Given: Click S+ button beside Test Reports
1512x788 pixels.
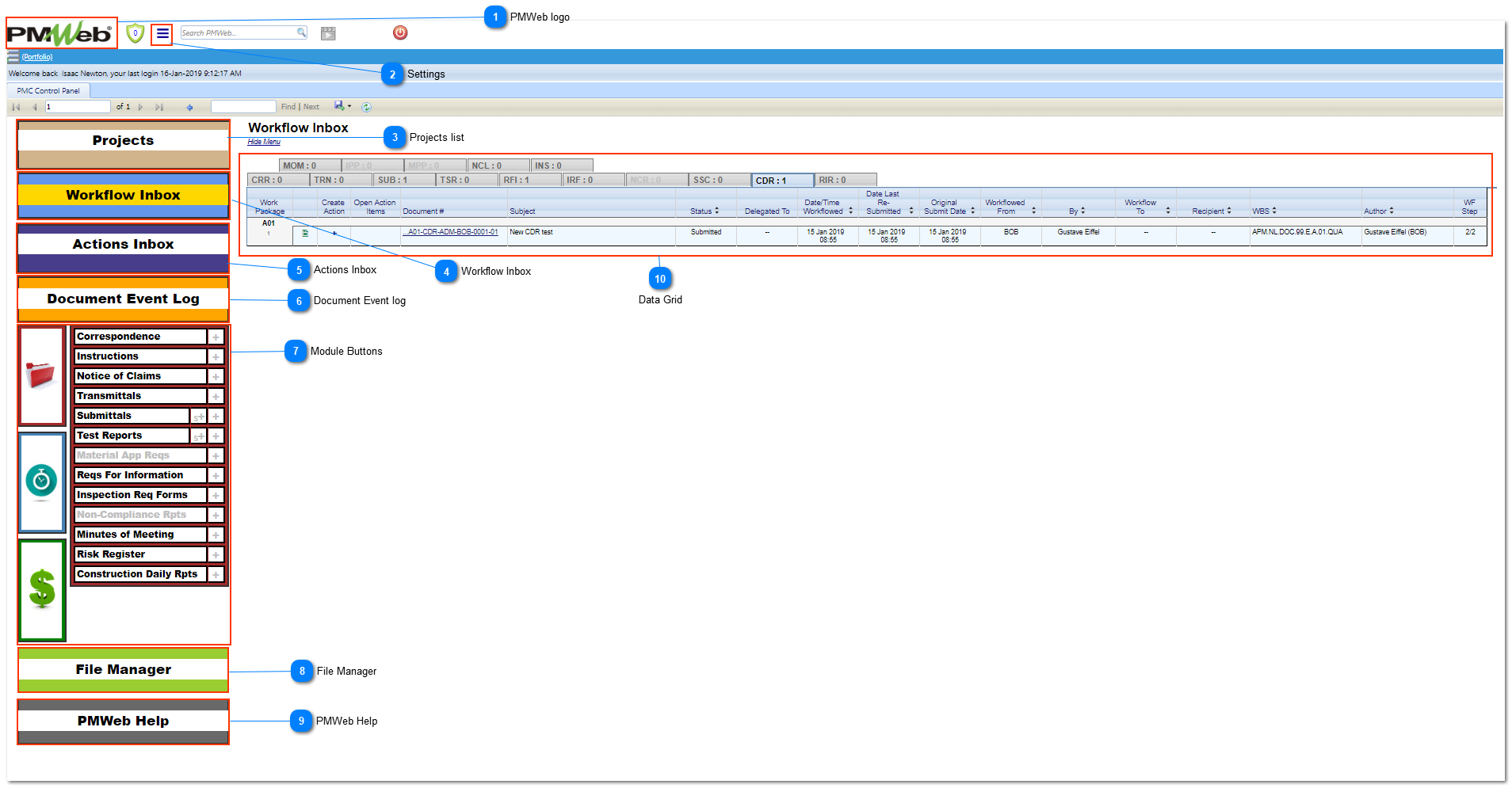Looking at the screenshot, I should pos(199,436).
